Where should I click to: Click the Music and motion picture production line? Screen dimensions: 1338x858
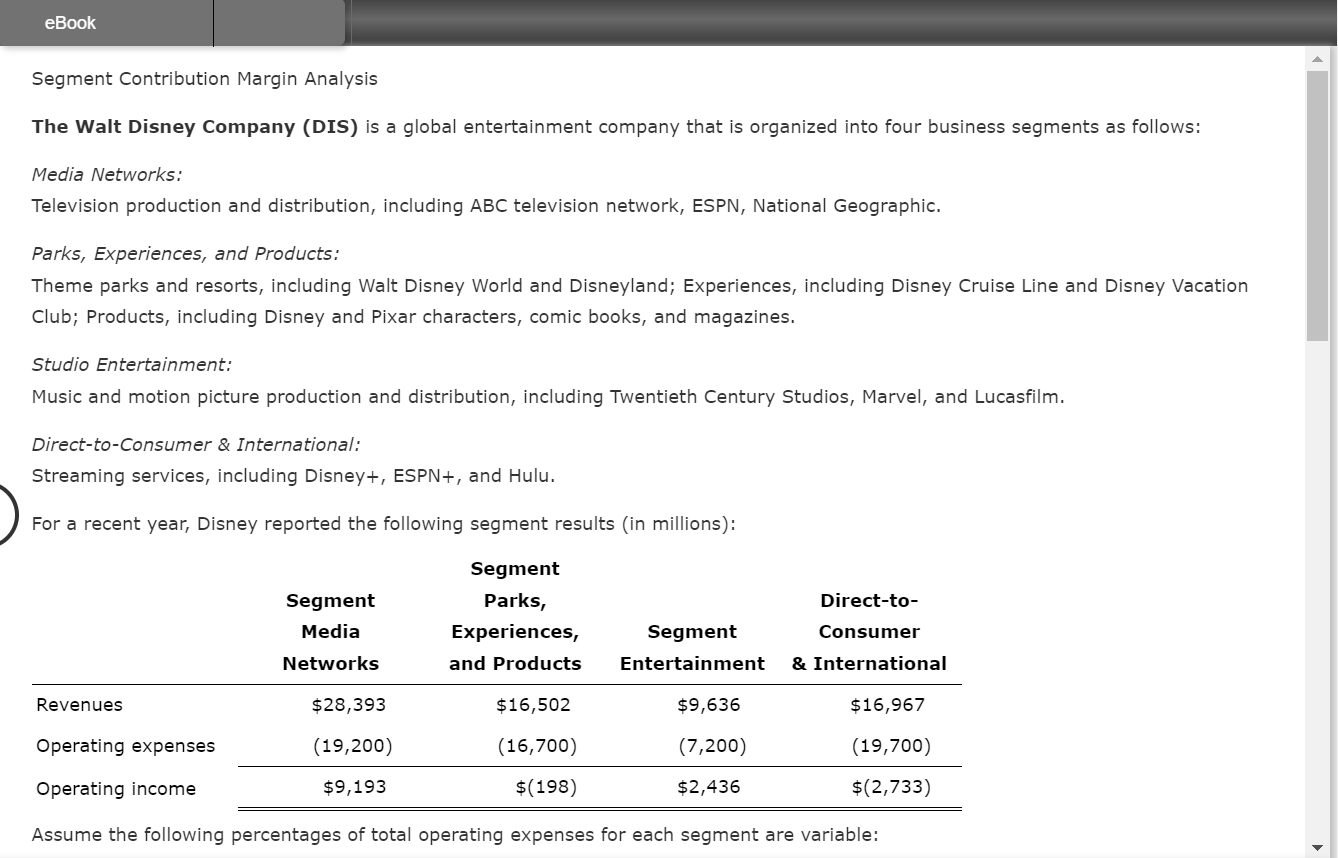pos(548,397)
